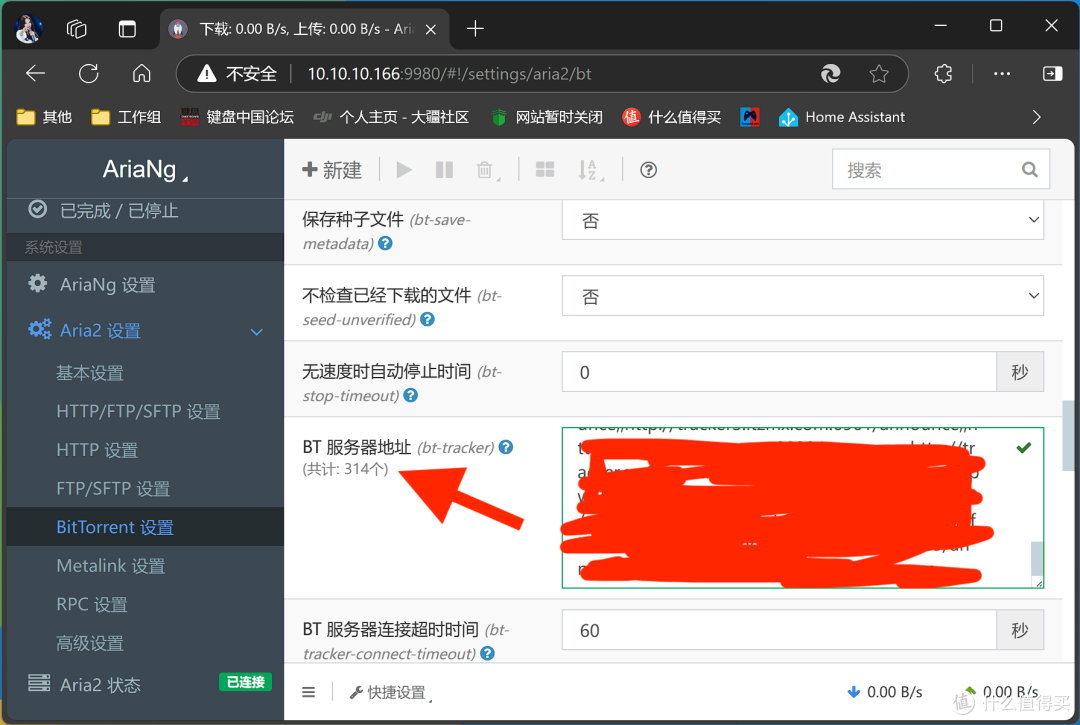Refresh the page with the reload icon
The image size is (1080, 725).
coord(88,73)
